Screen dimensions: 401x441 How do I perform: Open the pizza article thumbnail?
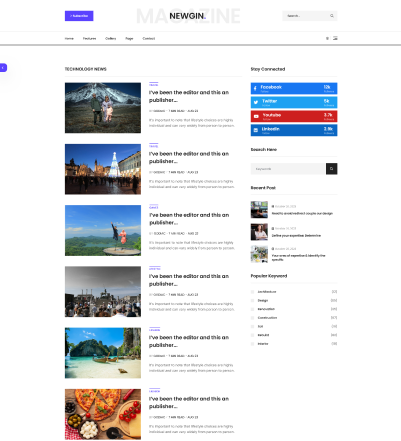pos(103,414)
